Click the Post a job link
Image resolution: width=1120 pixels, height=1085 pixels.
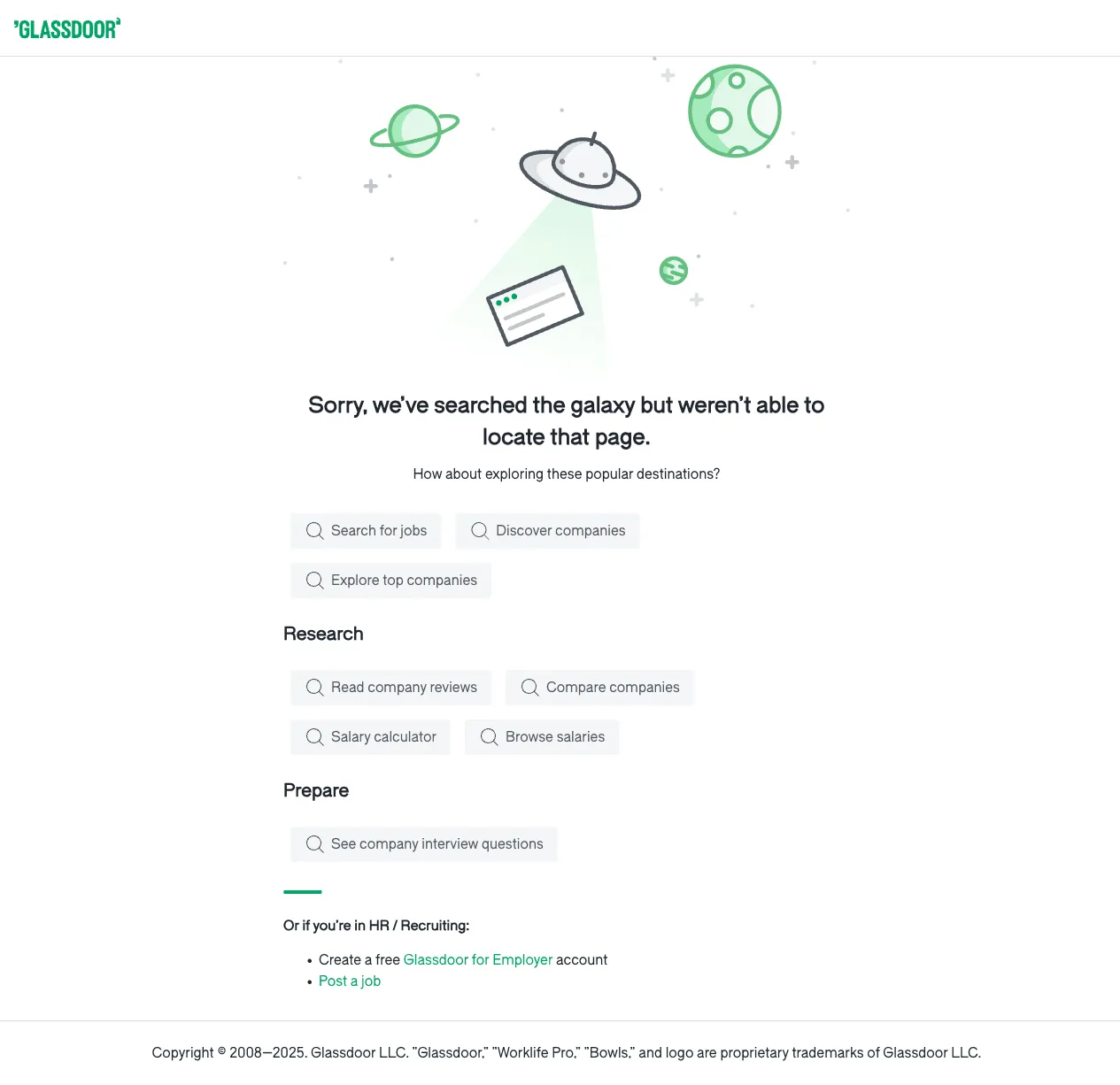coord(350,981)
